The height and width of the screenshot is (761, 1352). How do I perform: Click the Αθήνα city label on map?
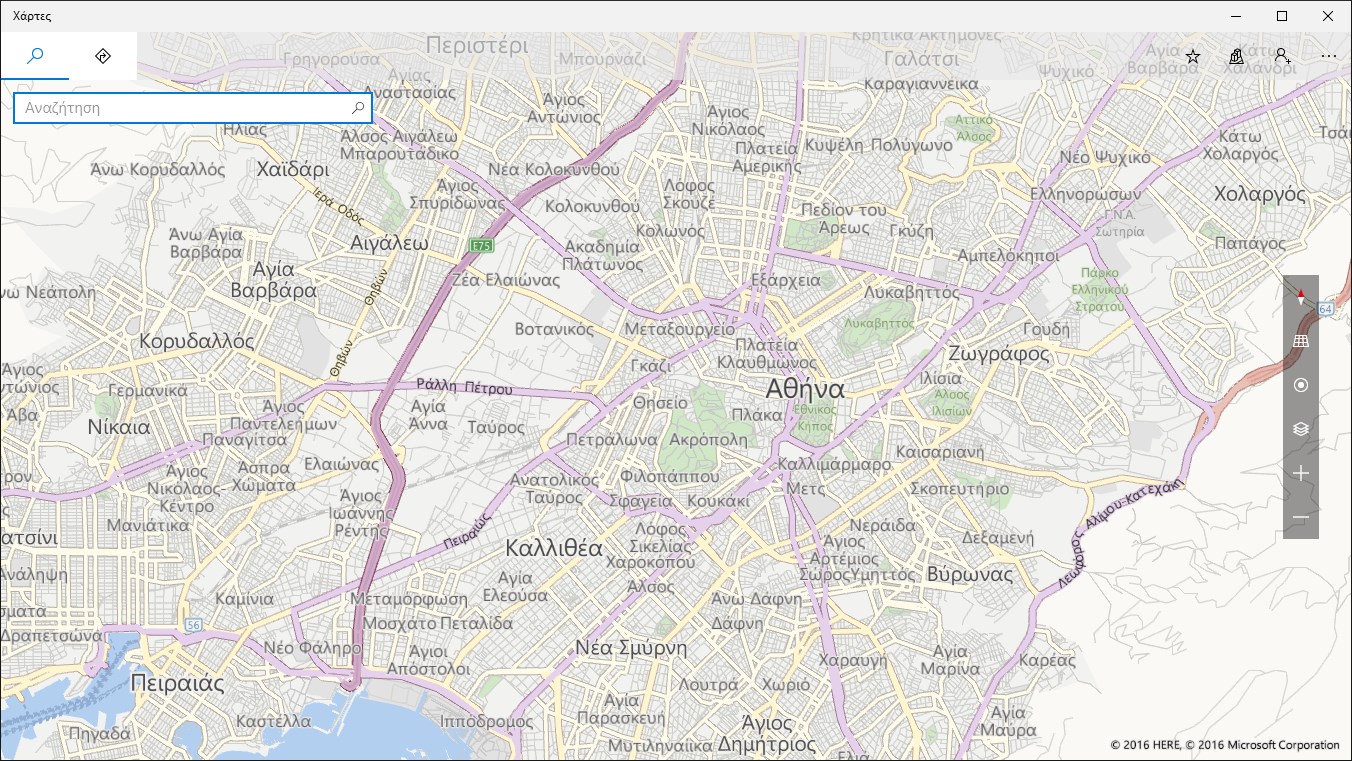[x=805, y=388]
